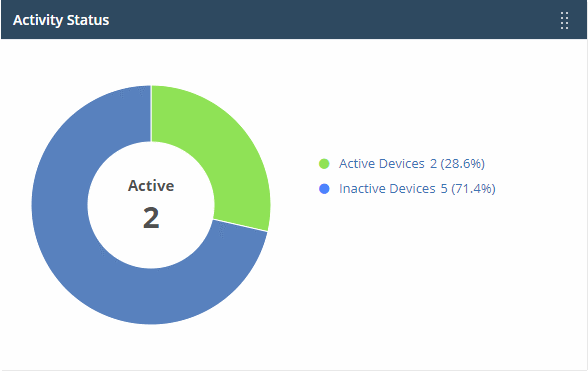Screen dimensions: 588x371
Task: Click the word Devices in the Inactive legend row
Action: tap(413, 188)
